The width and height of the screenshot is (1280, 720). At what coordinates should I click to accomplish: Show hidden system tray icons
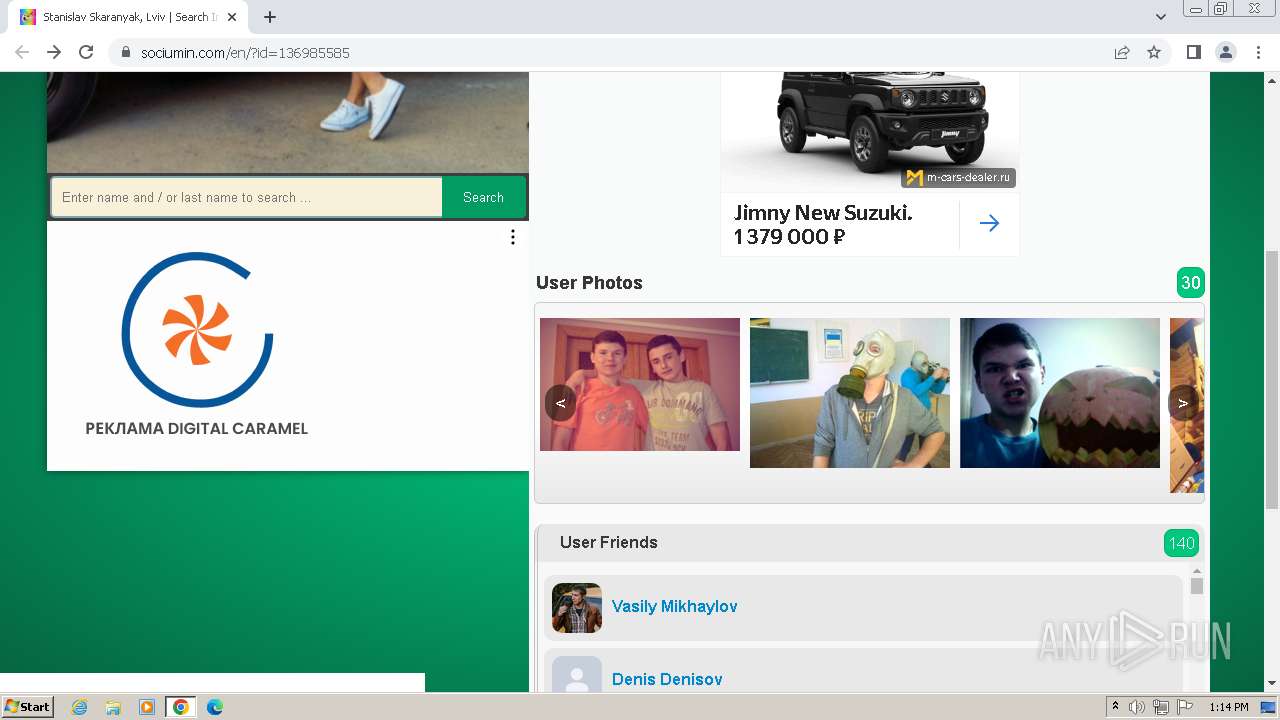click(x=1115, y=707)
